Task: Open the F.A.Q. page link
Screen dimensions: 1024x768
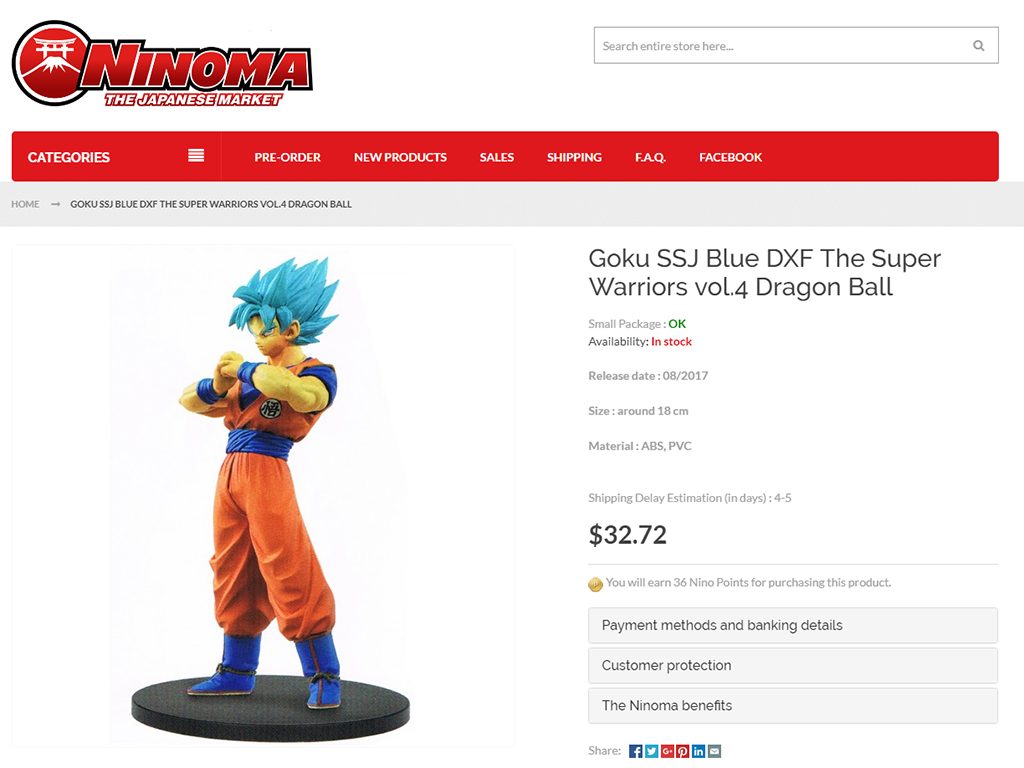Action: pyautogui.click(x=650, y=157)
